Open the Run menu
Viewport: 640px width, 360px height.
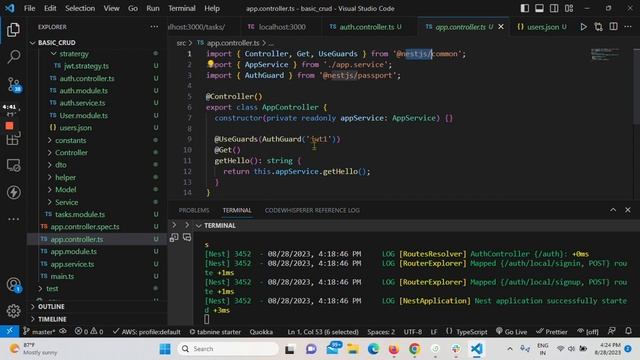tap(153, 8)
